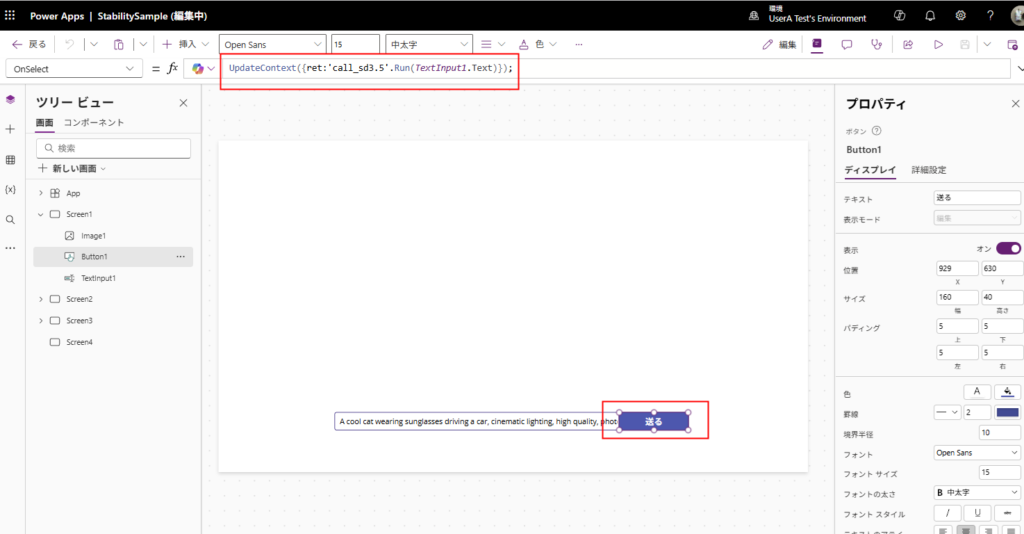Expand the Screen2 tree node

41,299
